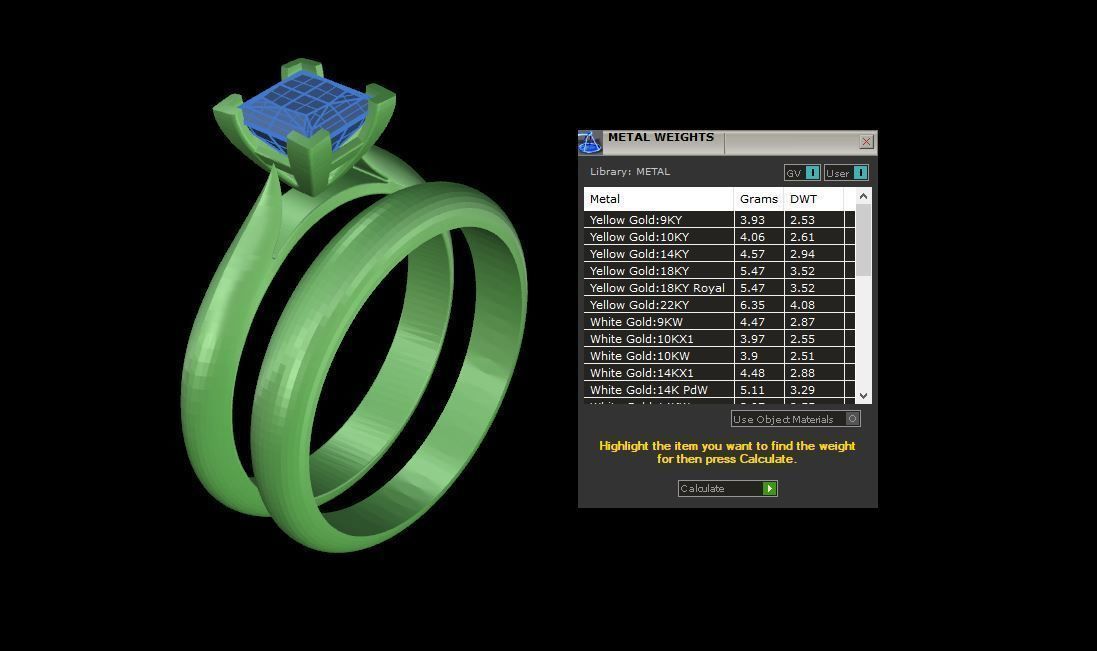This screenshot has width=1097, height=651.
Task: Click the Library: METAL label
Action: tap(630, 171)
